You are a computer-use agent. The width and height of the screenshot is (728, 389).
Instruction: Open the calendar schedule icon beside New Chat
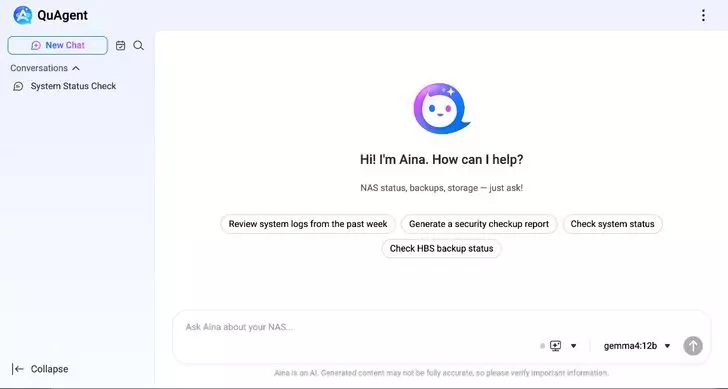[x=120, y=45]
